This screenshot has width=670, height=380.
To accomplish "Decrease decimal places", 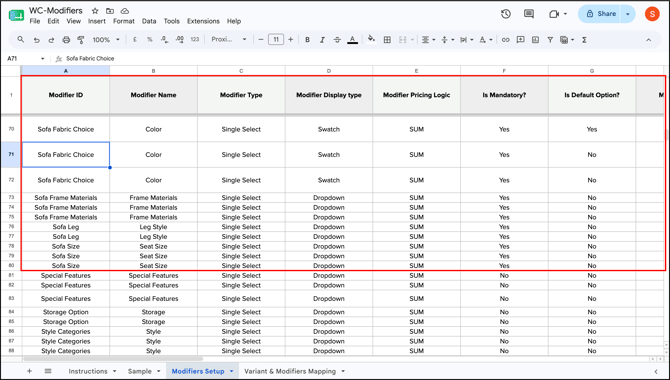I will click(165, 39).
